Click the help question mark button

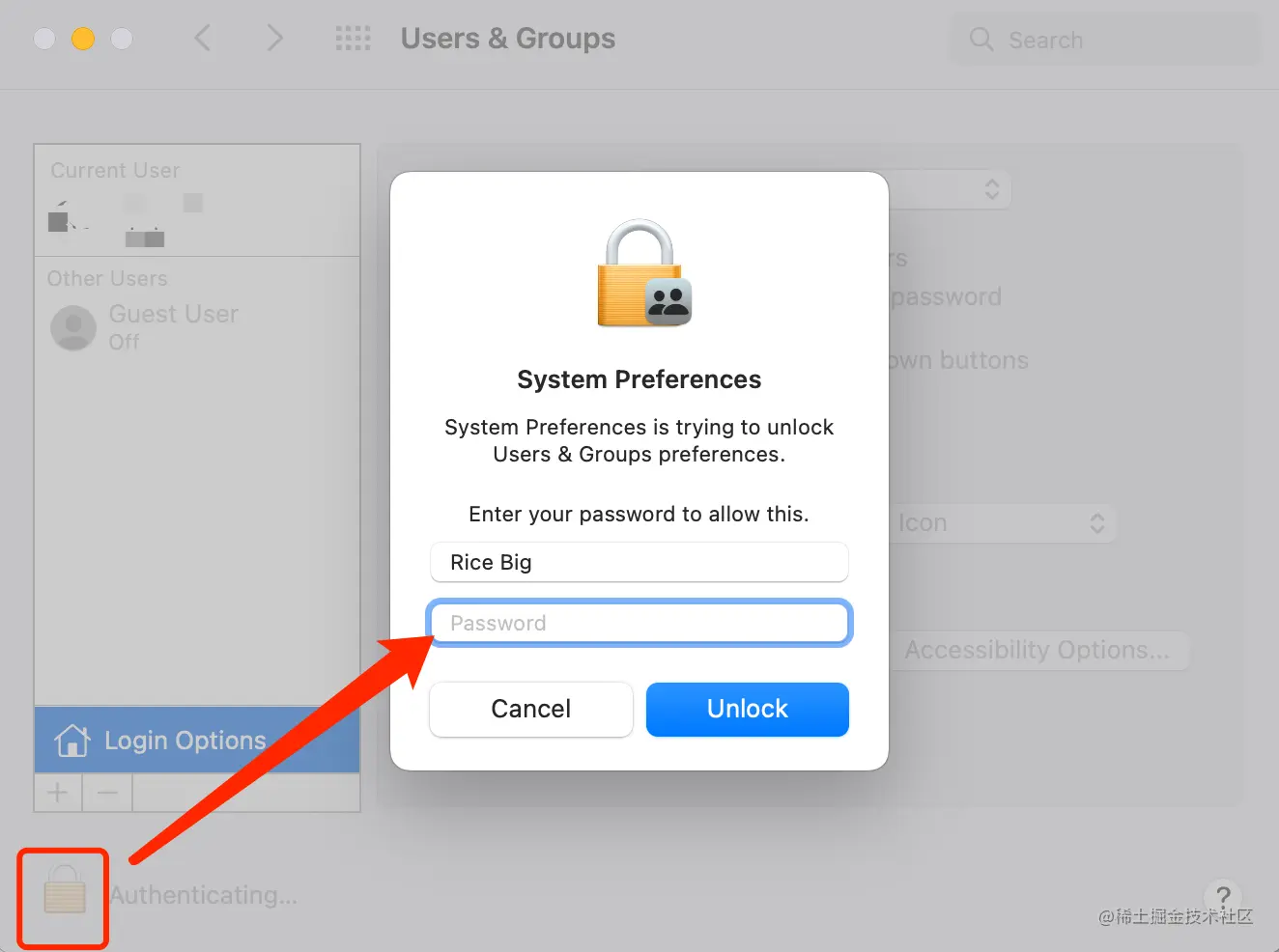[1223, 895]
